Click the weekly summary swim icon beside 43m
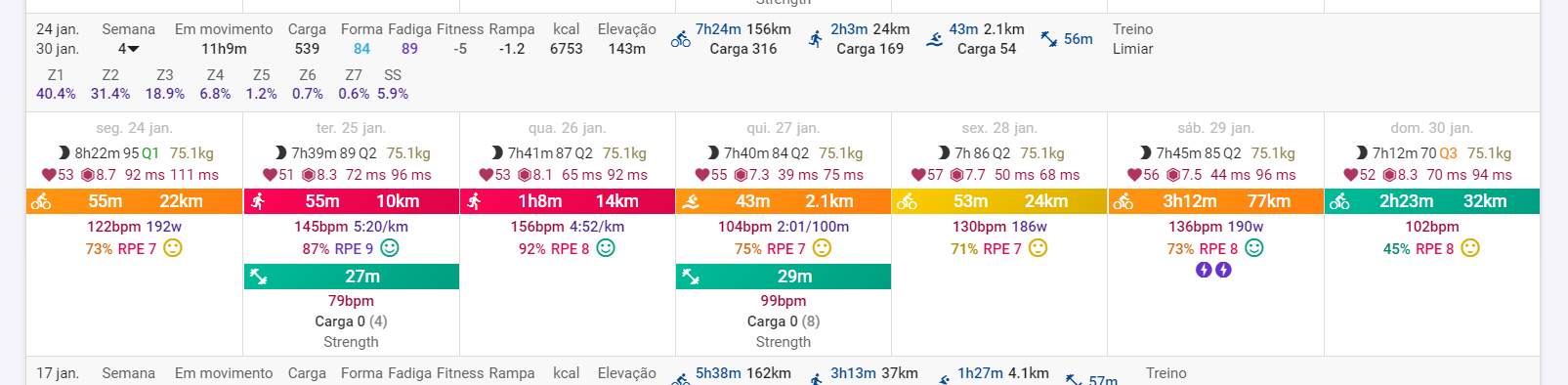 tap(935, 39)
